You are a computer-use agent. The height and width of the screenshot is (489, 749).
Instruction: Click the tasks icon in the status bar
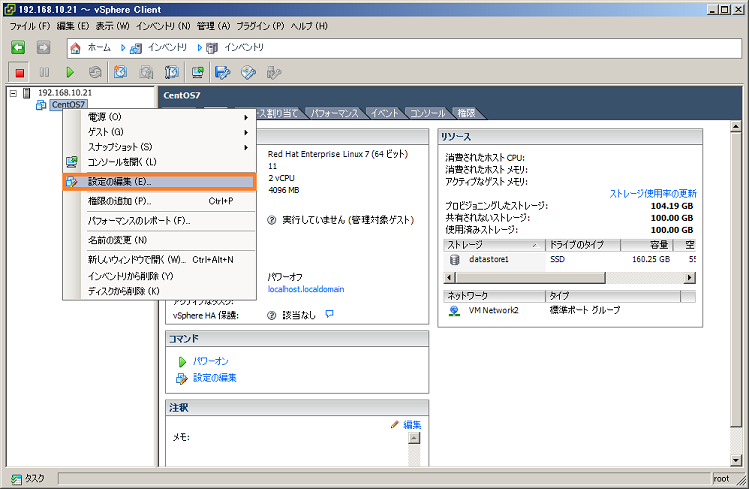coord(17,478)
